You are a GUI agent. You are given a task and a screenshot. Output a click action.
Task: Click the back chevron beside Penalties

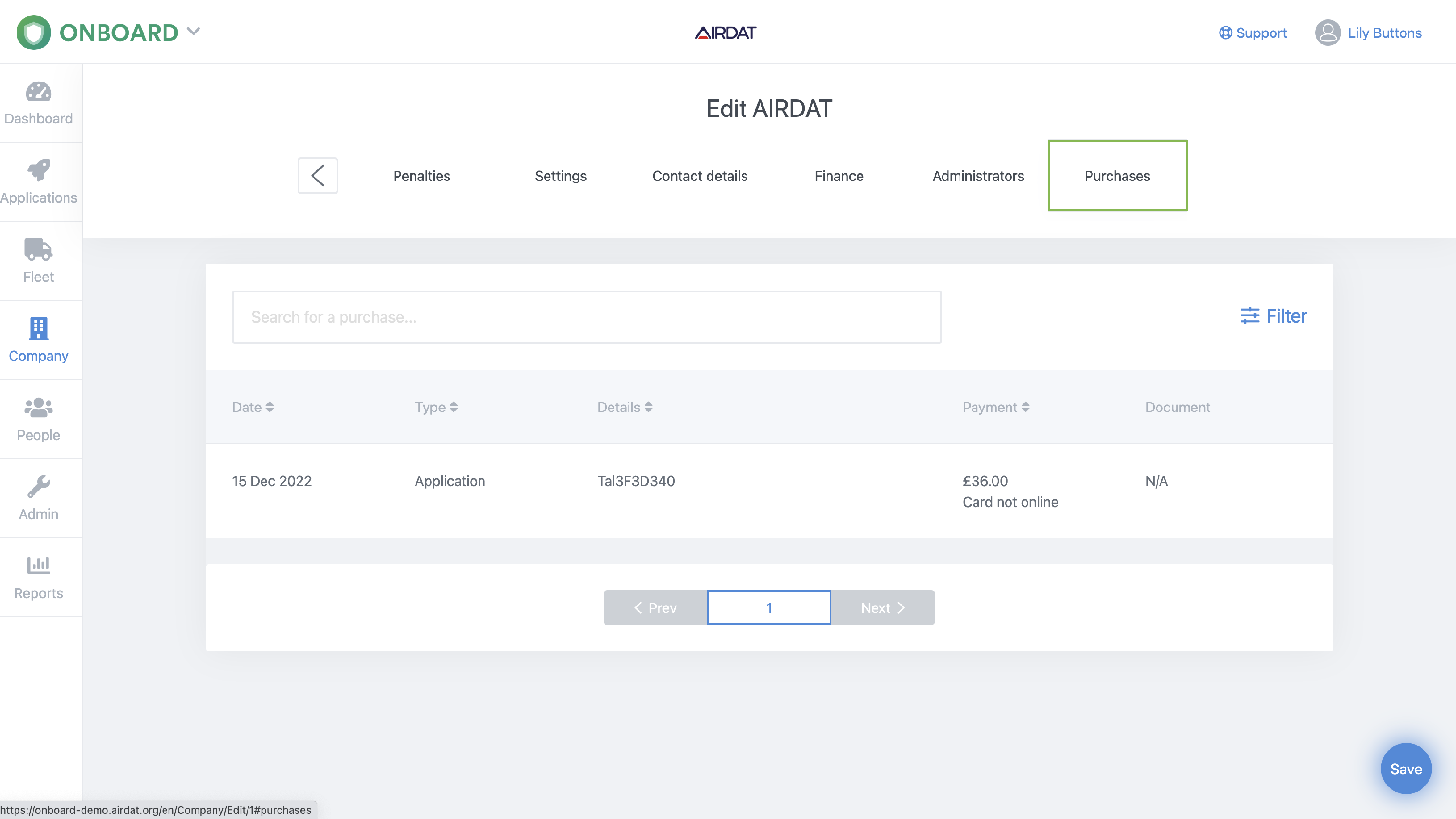(x=317, y=175)
